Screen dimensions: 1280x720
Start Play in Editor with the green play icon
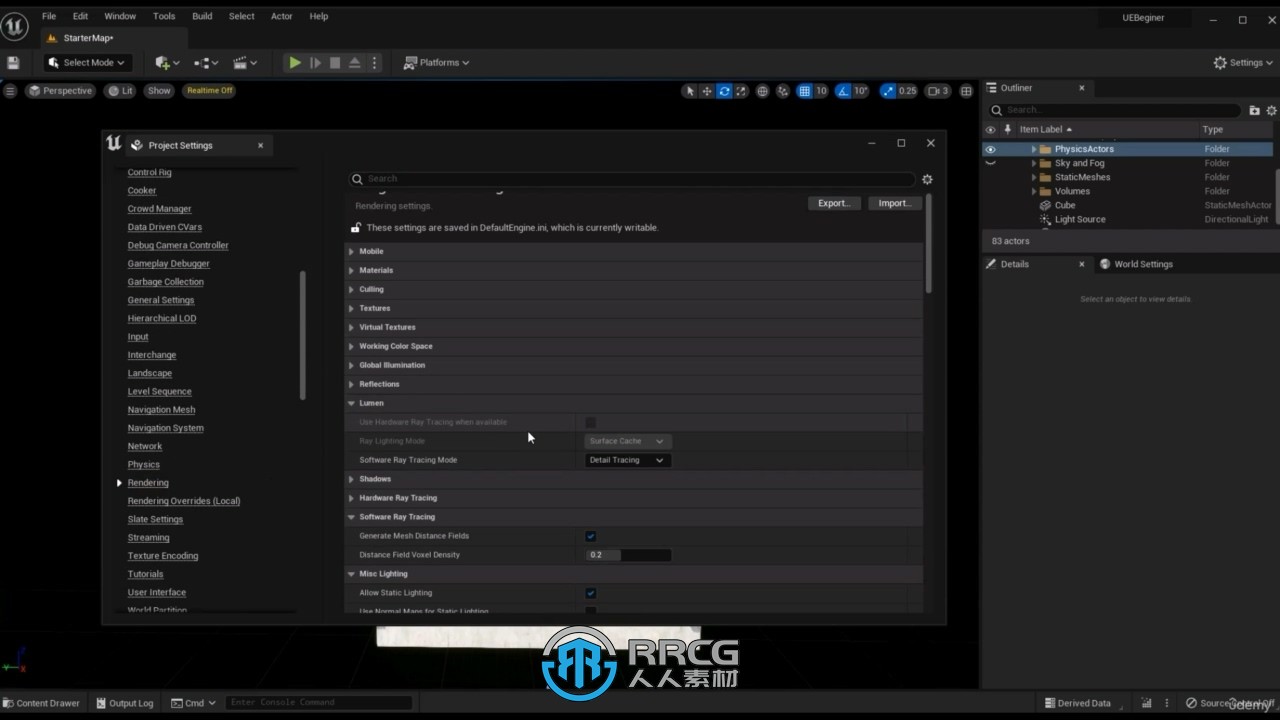[x=295, y=62]
